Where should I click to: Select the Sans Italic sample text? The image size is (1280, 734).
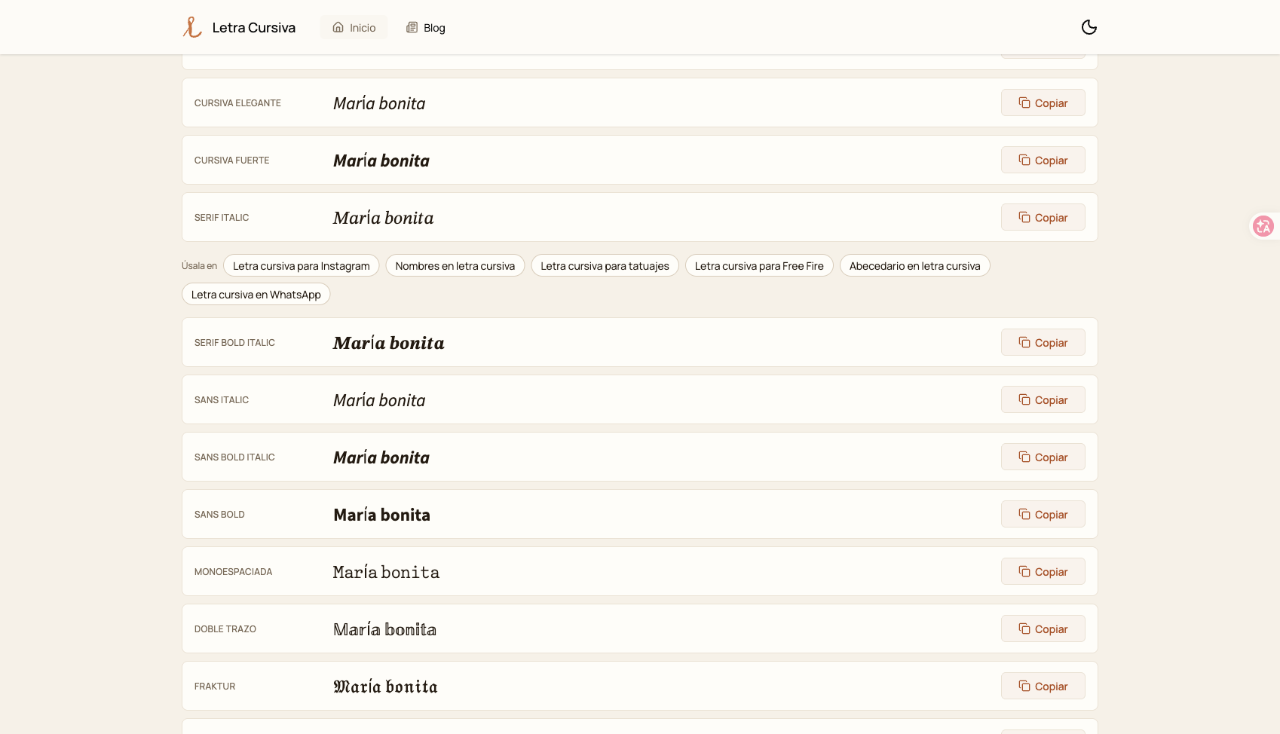click(379, 400)
